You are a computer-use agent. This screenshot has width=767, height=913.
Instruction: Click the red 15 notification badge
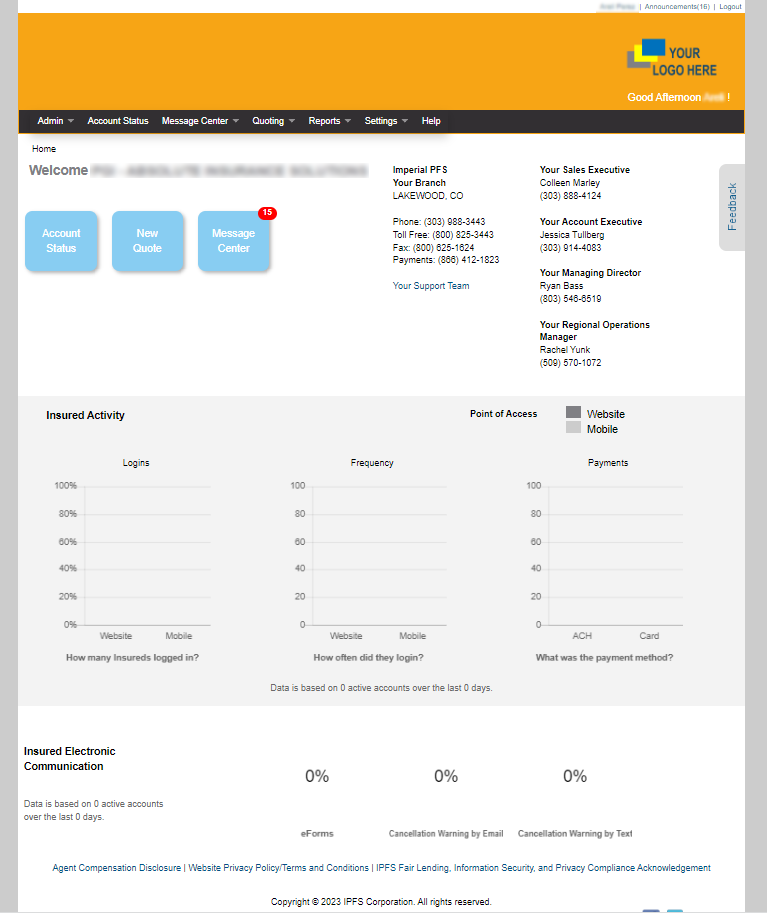(x=267, y=213)
